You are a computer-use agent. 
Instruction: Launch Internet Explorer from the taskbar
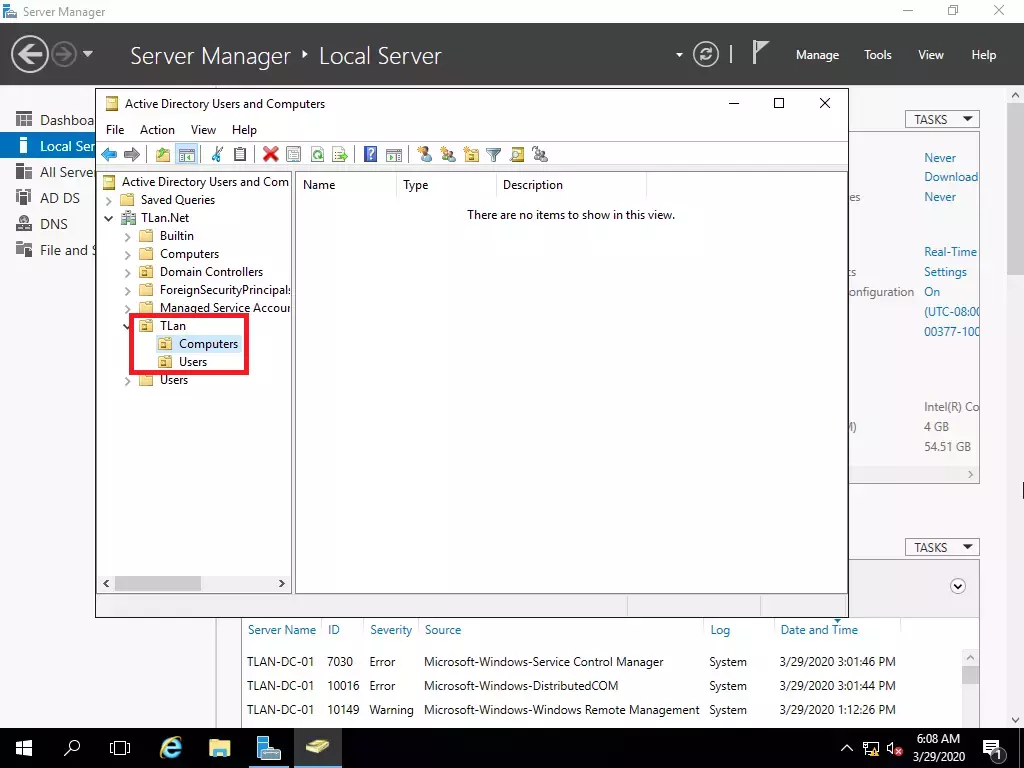(x=170, y=748)
